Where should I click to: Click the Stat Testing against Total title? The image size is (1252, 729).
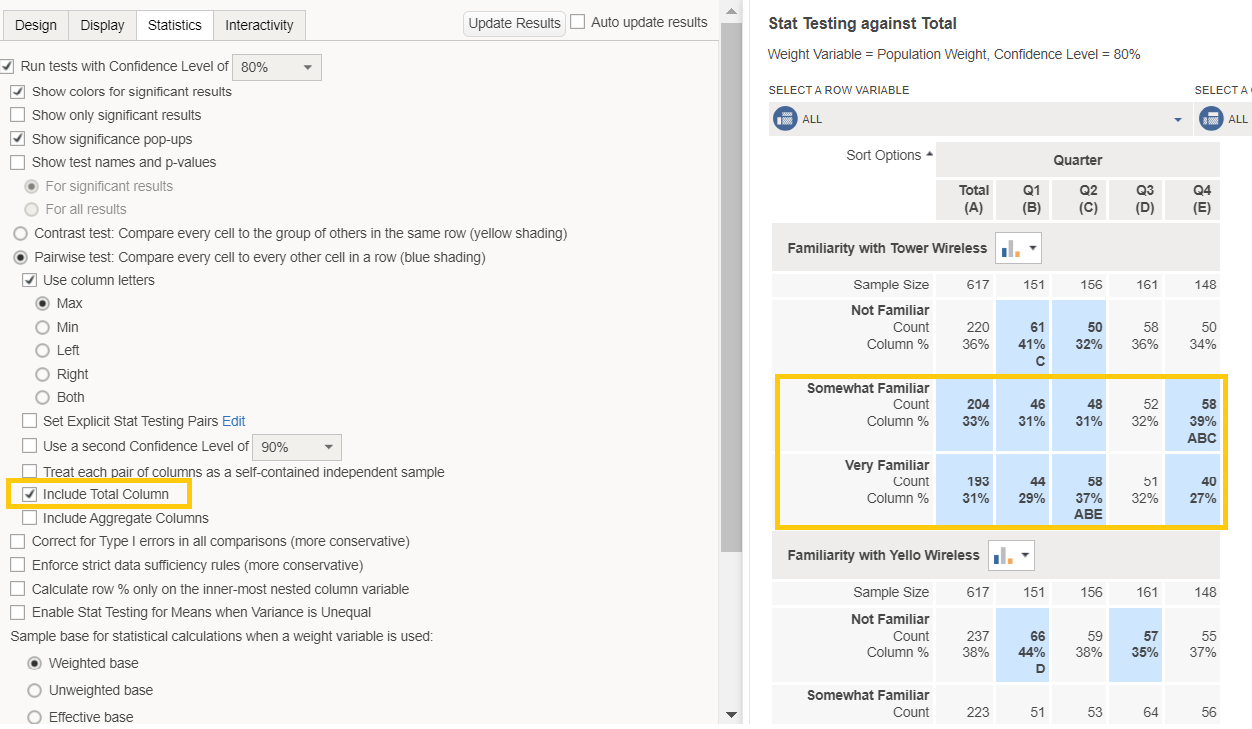[862, 23]
